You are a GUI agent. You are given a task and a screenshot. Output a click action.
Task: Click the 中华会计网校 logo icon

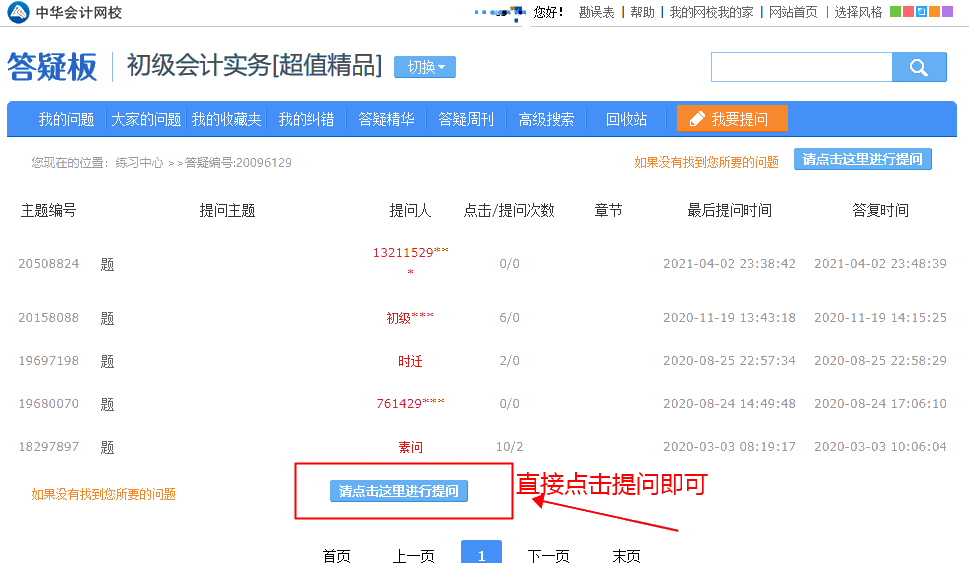pyautogui.click(x=18, y=12)
